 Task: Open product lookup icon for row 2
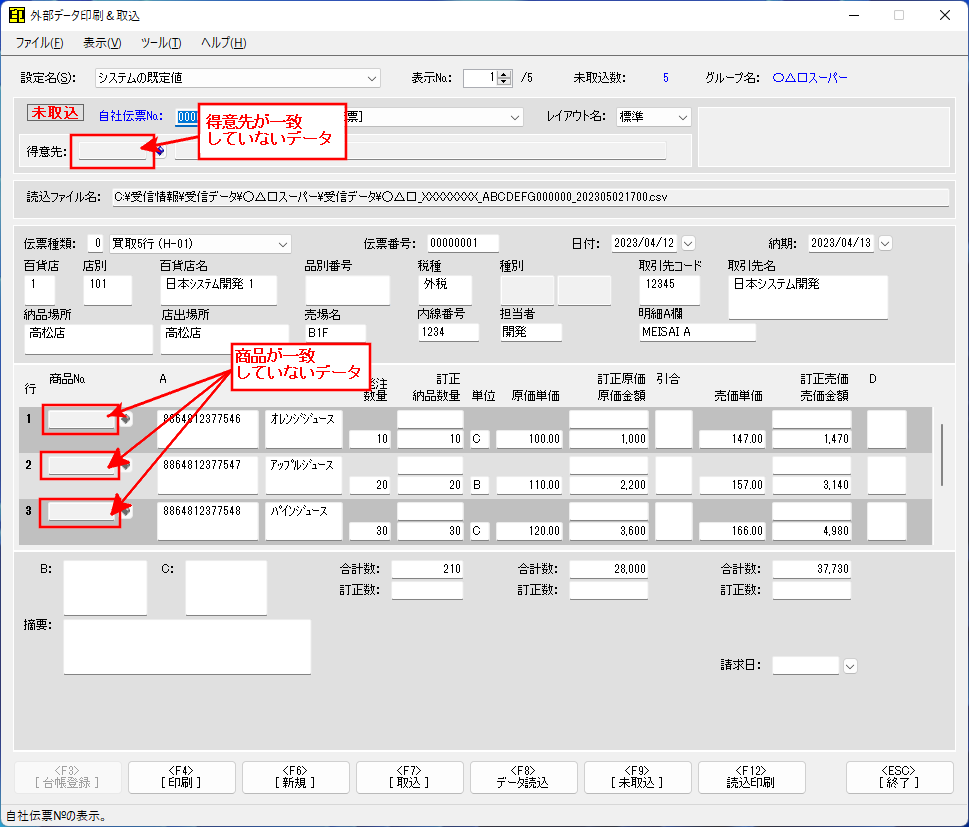point(126,465)
